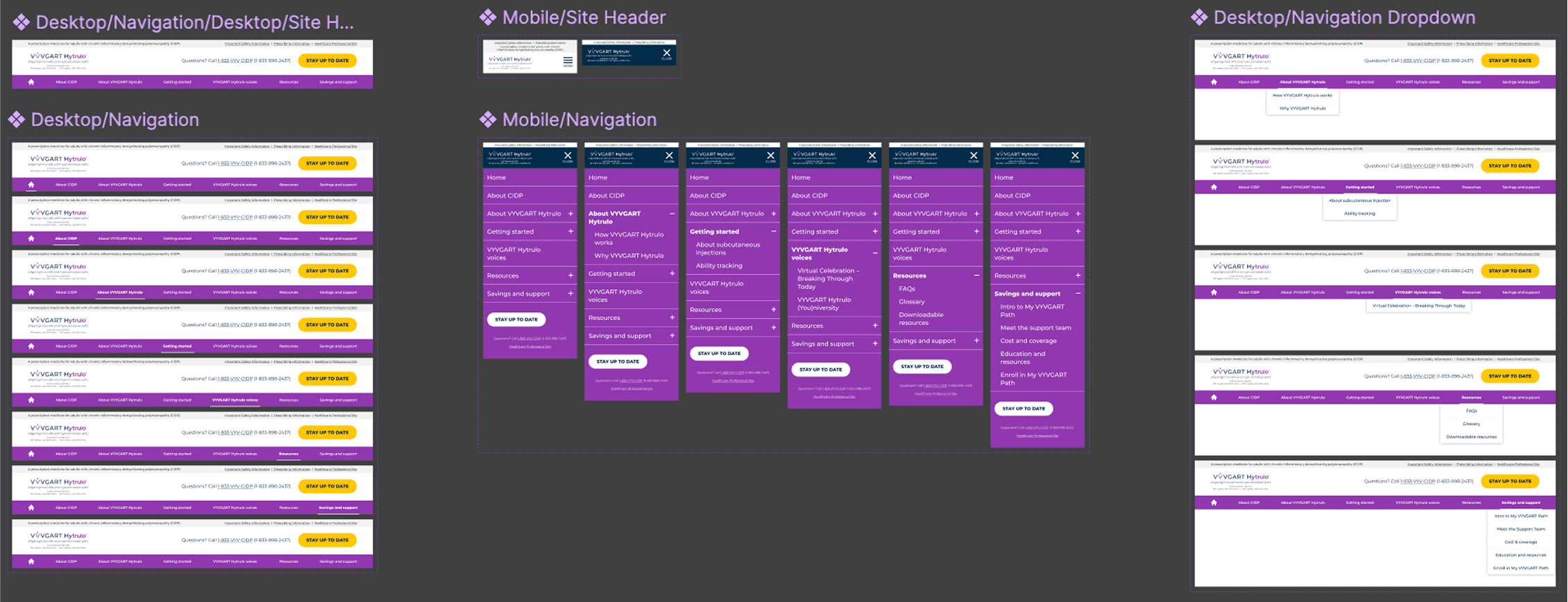Screen dimensions: 1568x602
Task: Select Ability tracking in the mobile menu
Action: pos(718,266)
